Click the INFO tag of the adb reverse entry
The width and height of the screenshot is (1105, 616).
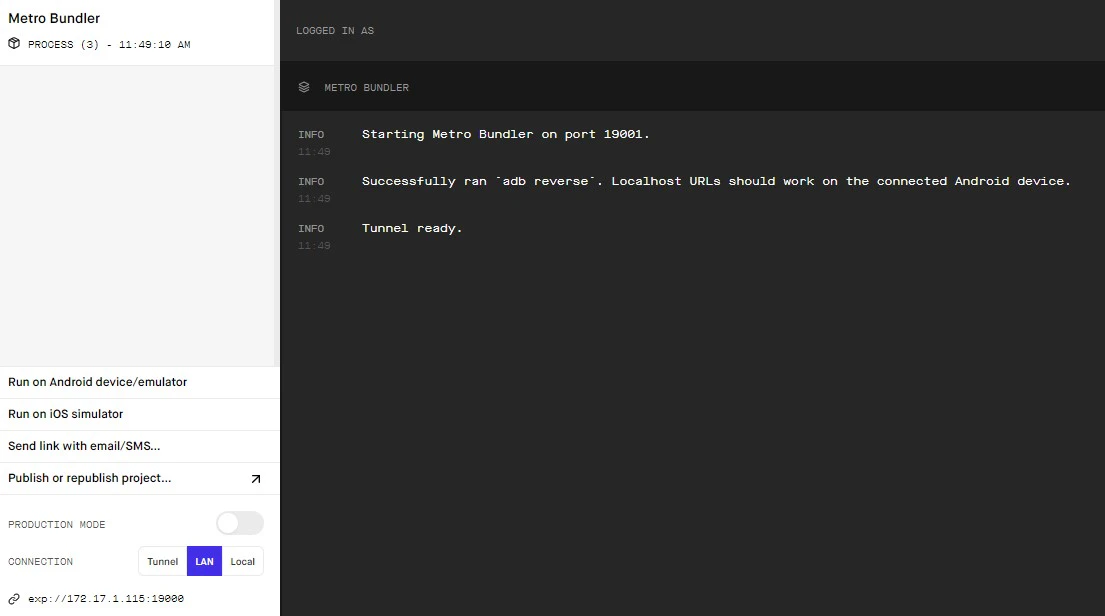(x=311, y=182)
